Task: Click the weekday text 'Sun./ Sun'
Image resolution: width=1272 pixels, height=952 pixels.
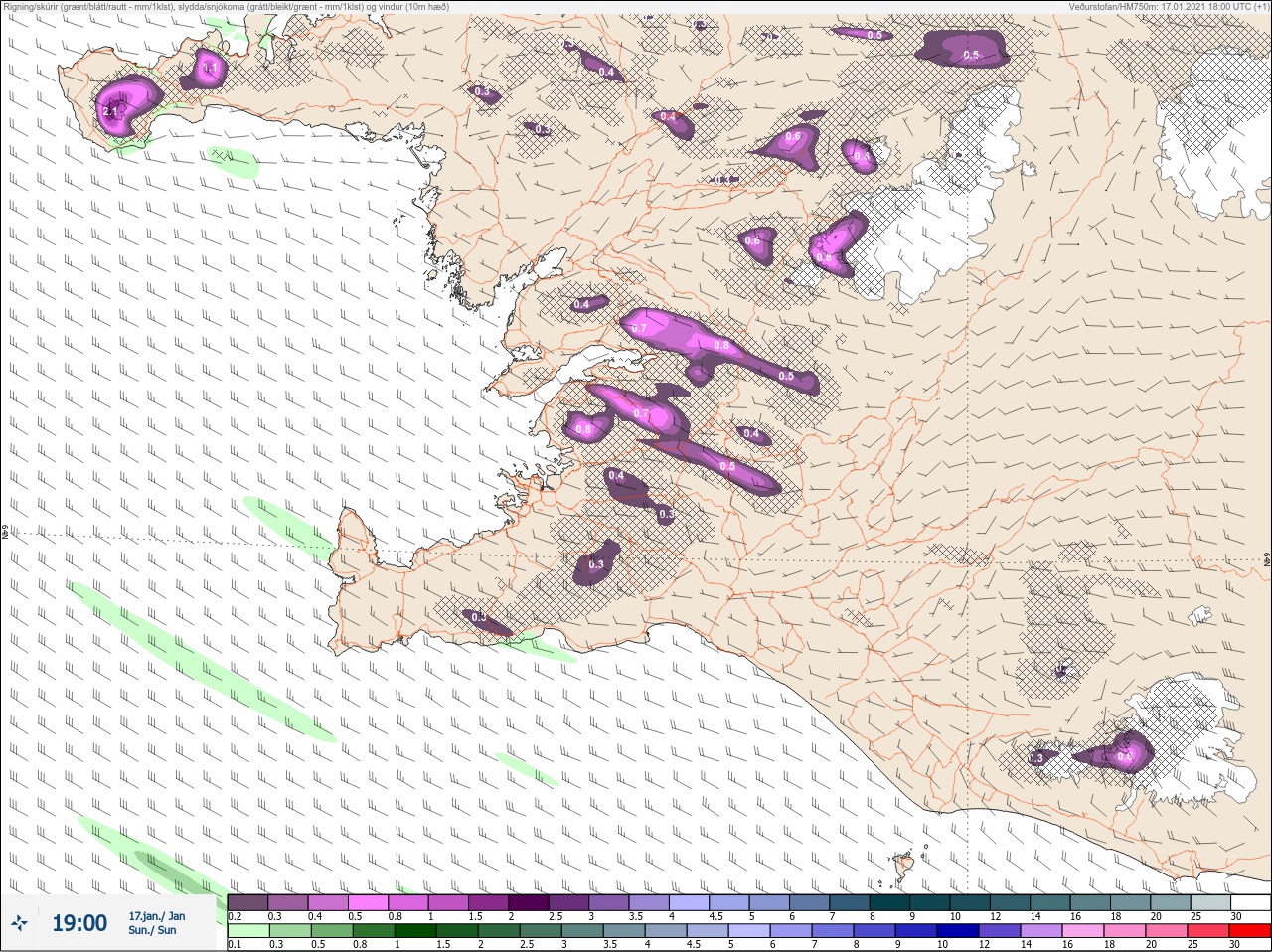Action: click(x=152, y=931)
